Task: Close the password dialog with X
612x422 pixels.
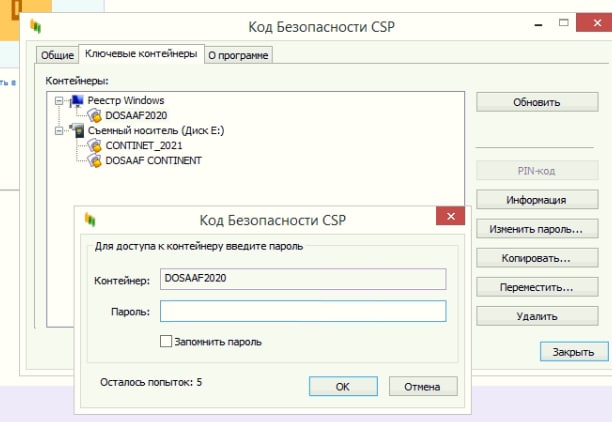Action: point(450,216)
